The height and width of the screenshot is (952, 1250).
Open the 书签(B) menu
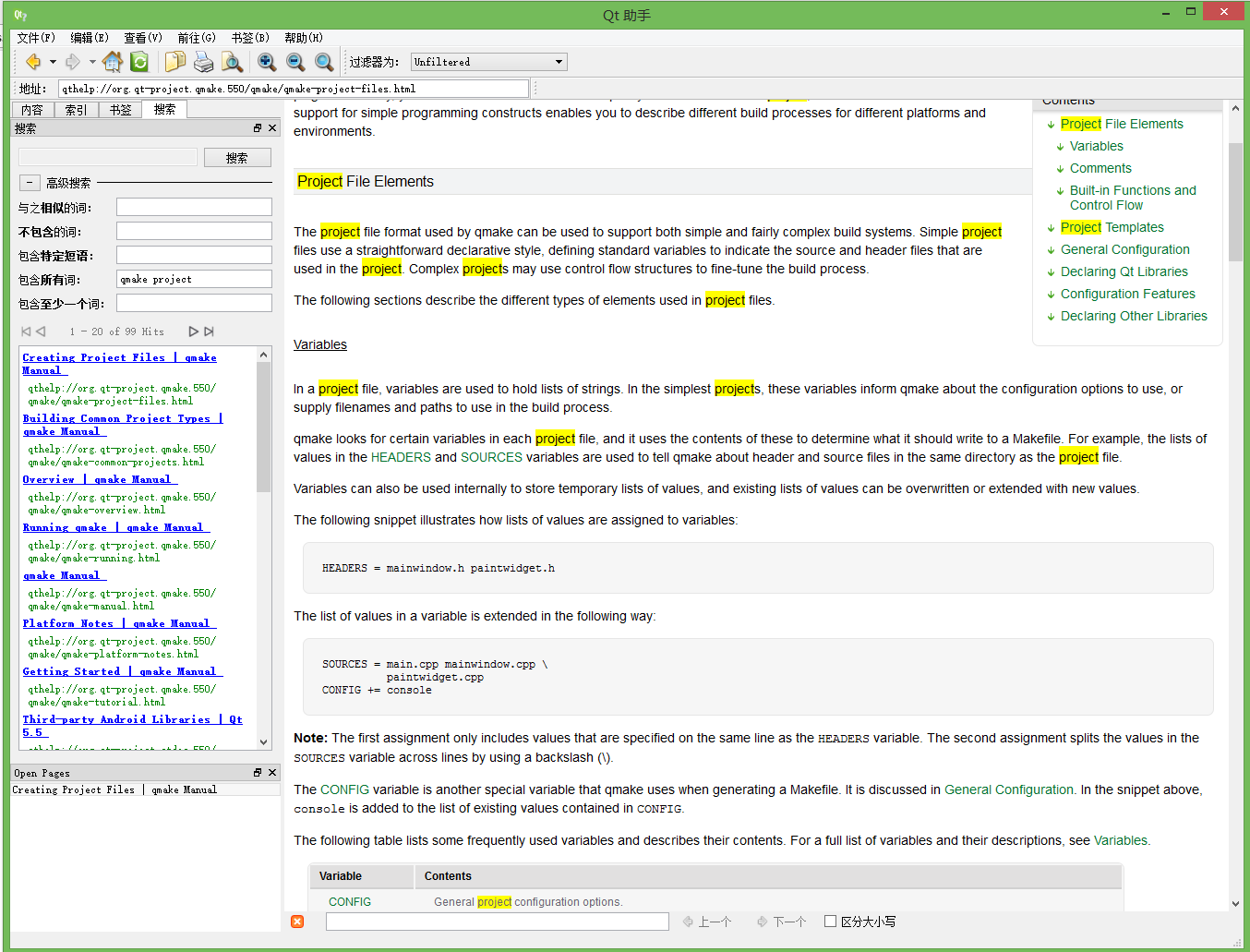pos(250,38)
